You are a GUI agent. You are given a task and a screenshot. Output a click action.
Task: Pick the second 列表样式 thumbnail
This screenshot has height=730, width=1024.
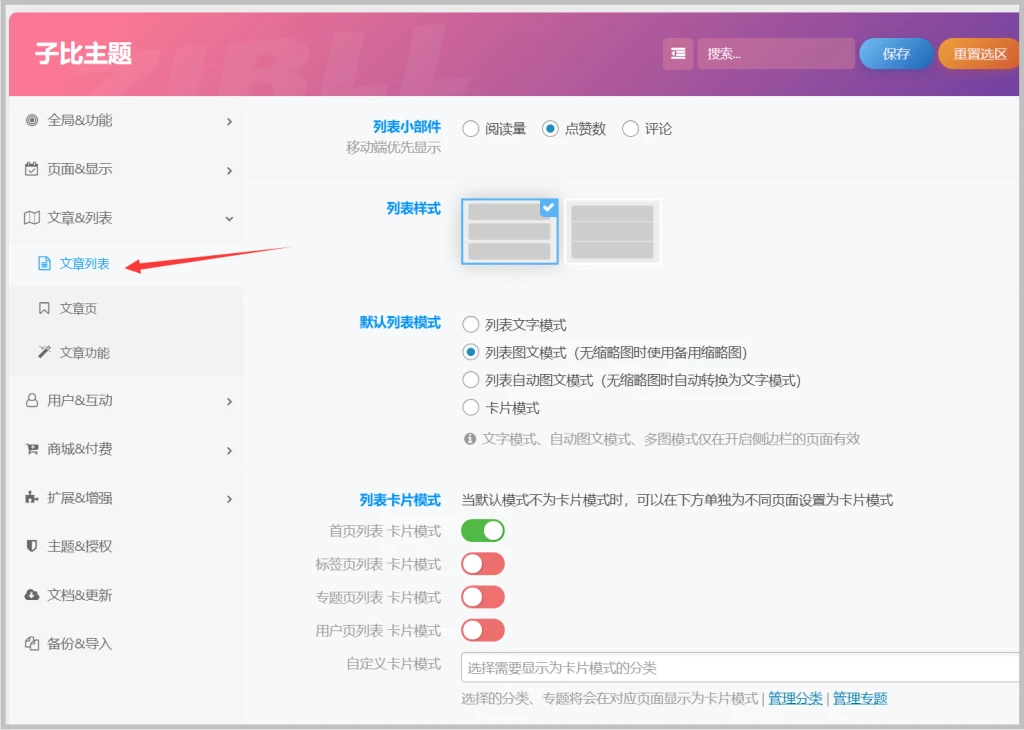coord(612,232)
